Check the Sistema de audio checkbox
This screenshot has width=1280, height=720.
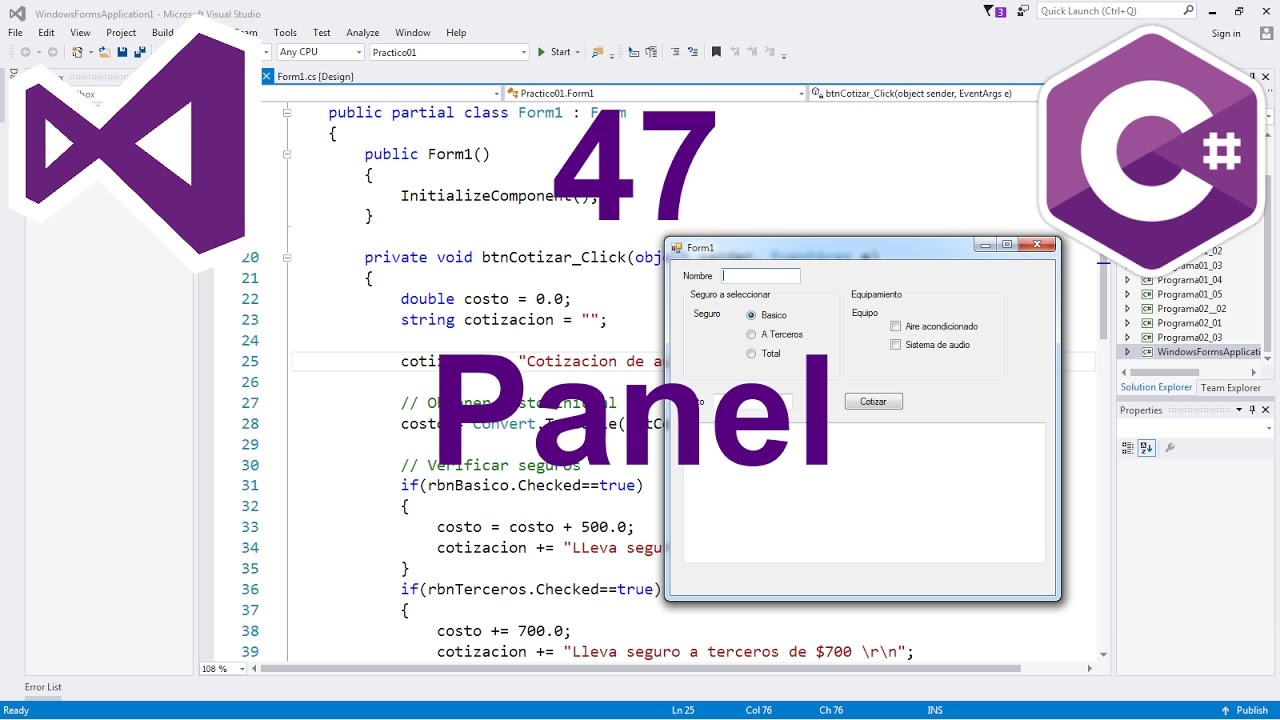click(x=896, y=345)
